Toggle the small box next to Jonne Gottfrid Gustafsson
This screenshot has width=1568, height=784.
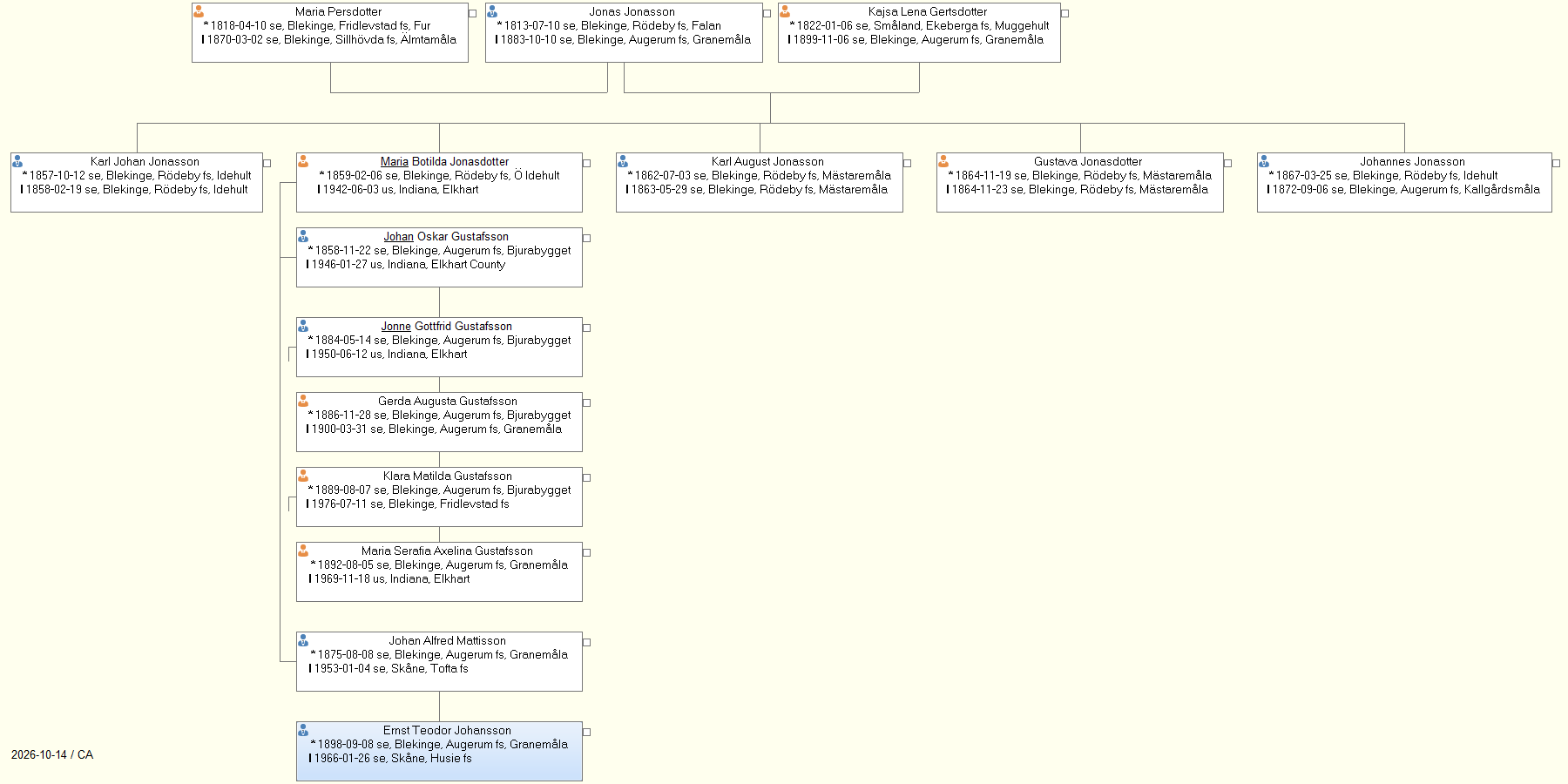(587, 328)
